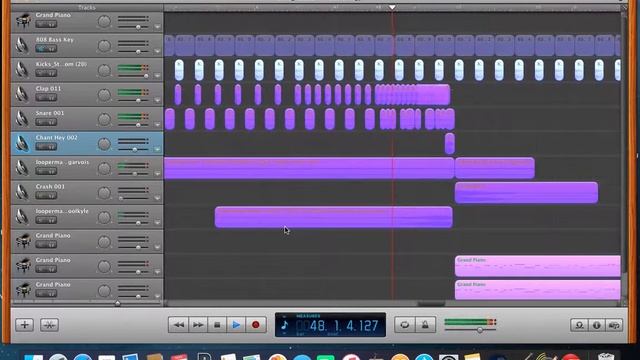Expand automation arrow on looperma...oolkyfe track

pyautogui.click(x=157, y=223)
